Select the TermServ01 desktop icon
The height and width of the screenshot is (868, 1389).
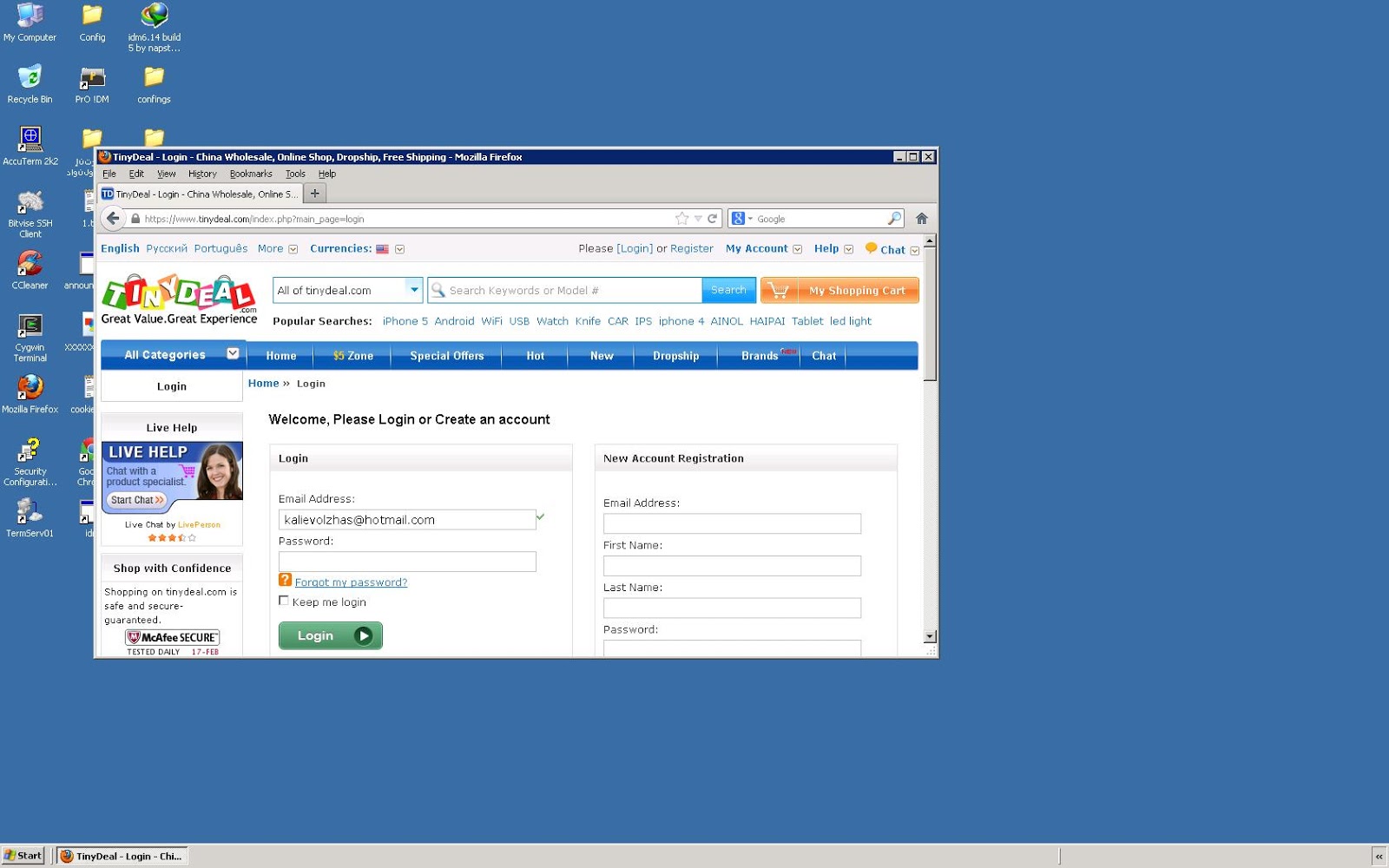30,518
